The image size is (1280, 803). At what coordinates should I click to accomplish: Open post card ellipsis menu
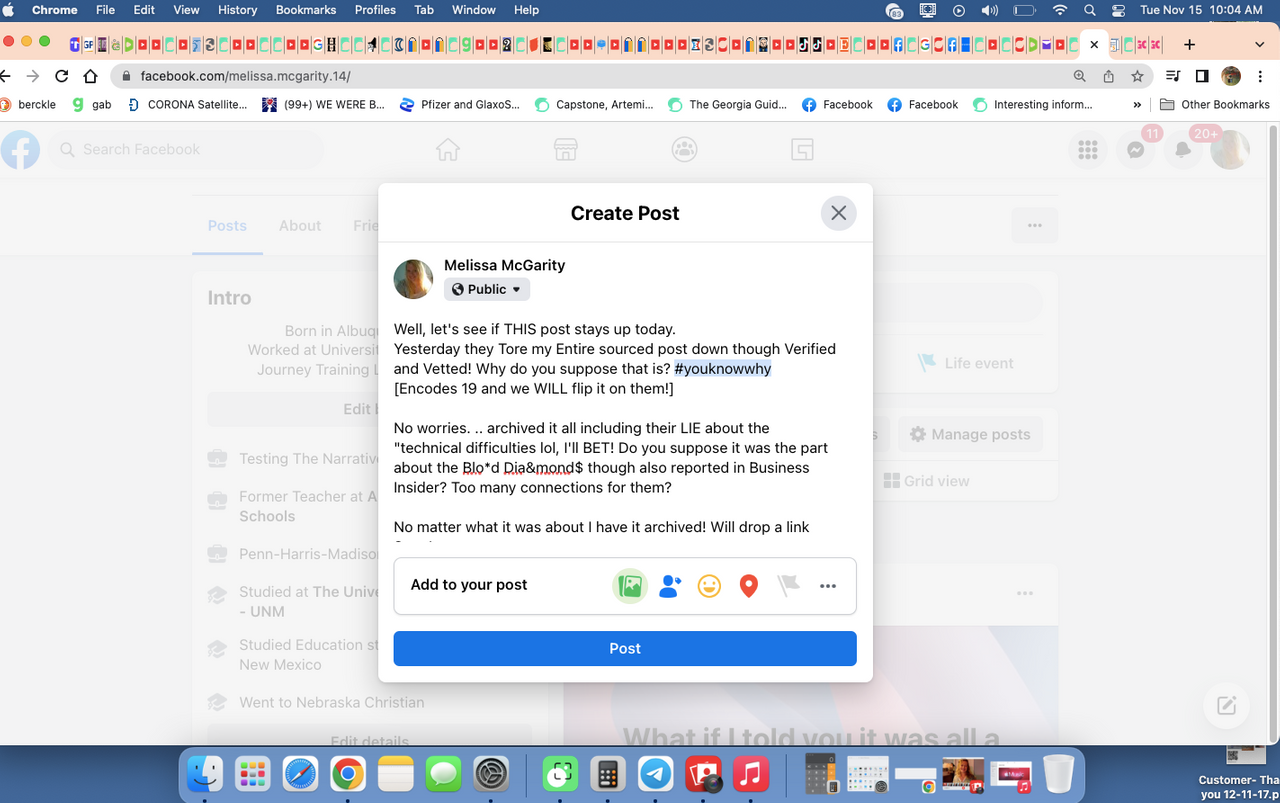[1025, 593]
